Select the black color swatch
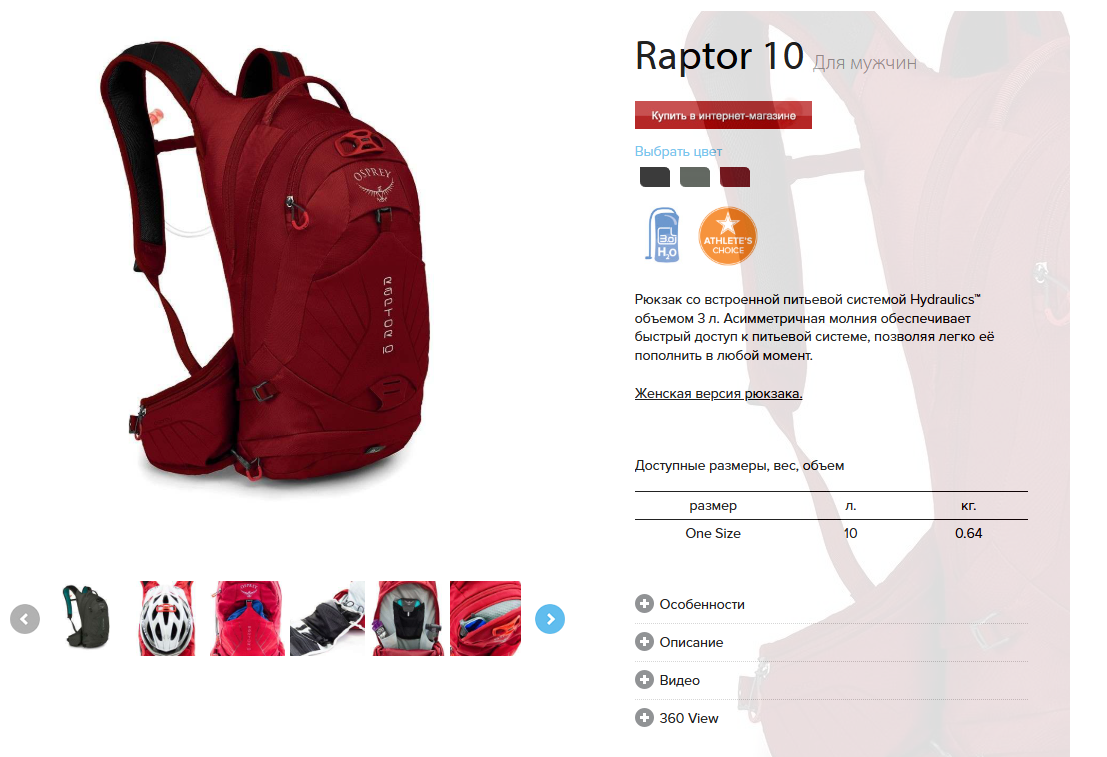Viewport: 1107px width, 757px height. click(654, 177)
